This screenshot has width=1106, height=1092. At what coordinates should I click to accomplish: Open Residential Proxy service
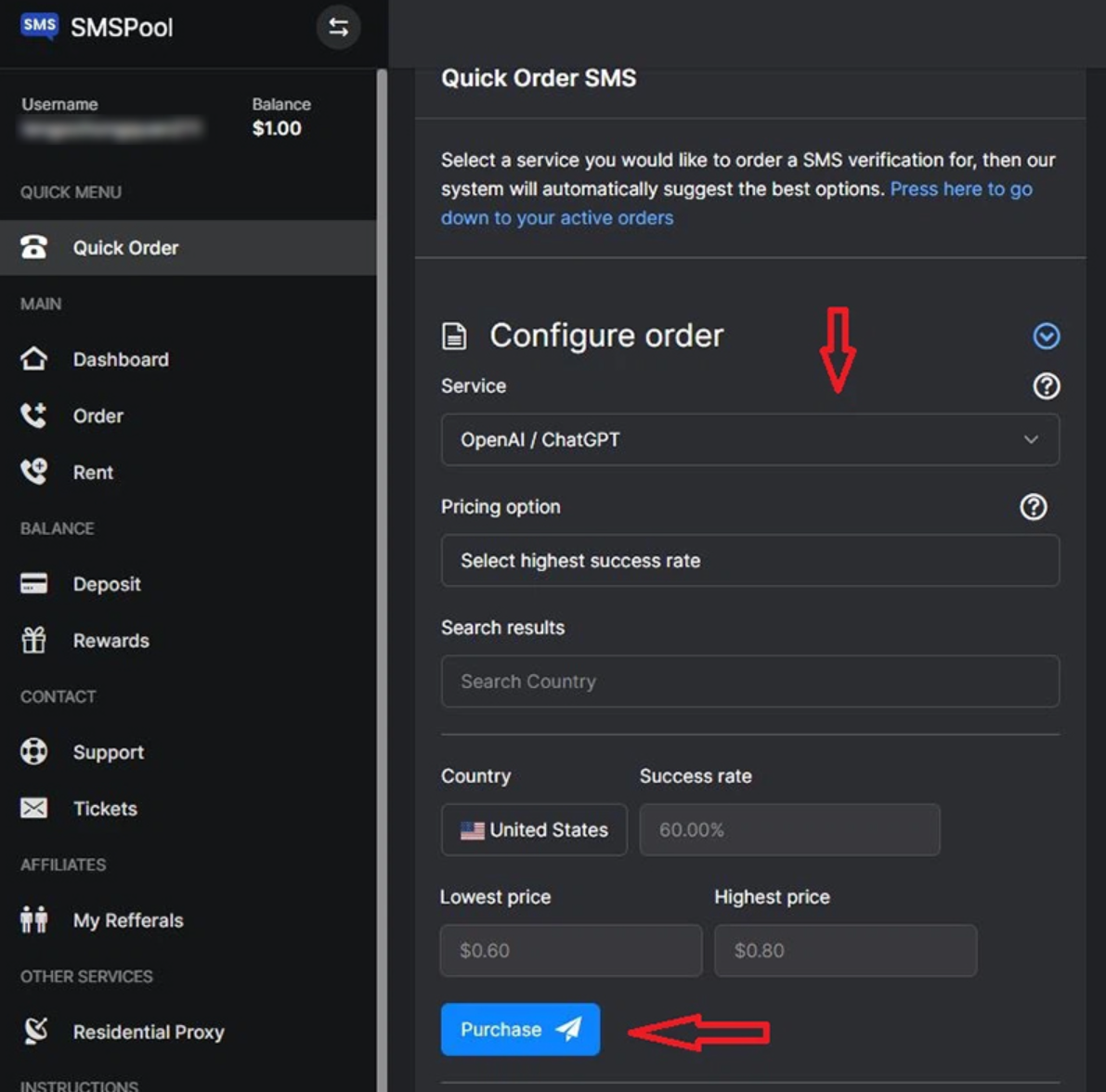coord(149,1032)
